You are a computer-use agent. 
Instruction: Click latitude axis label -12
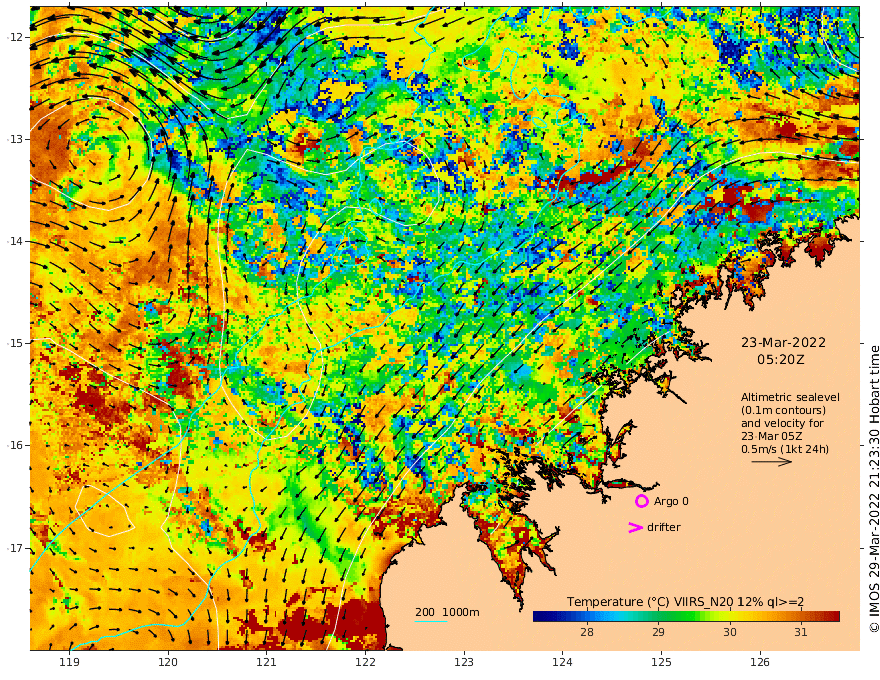click(x=15, y=37)
